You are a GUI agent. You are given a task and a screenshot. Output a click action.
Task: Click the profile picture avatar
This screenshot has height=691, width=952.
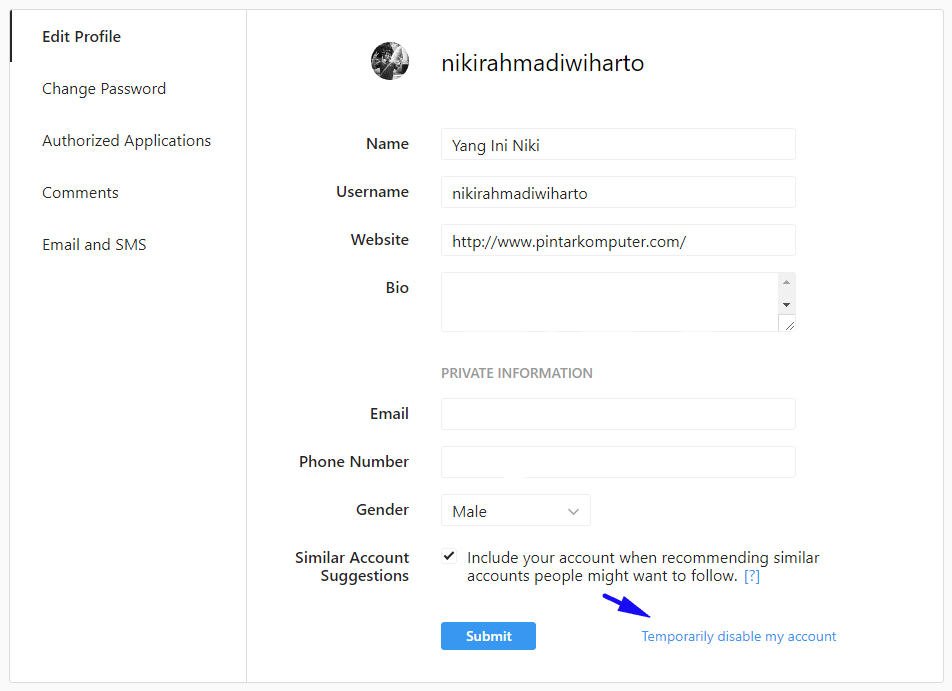[390, 61]
